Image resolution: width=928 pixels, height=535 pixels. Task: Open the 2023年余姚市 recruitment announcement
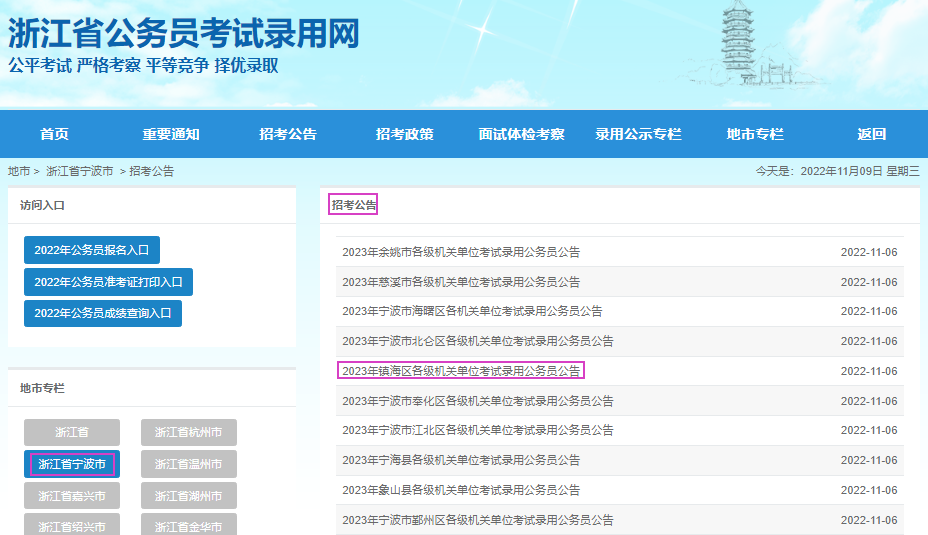tap(461, 252)
